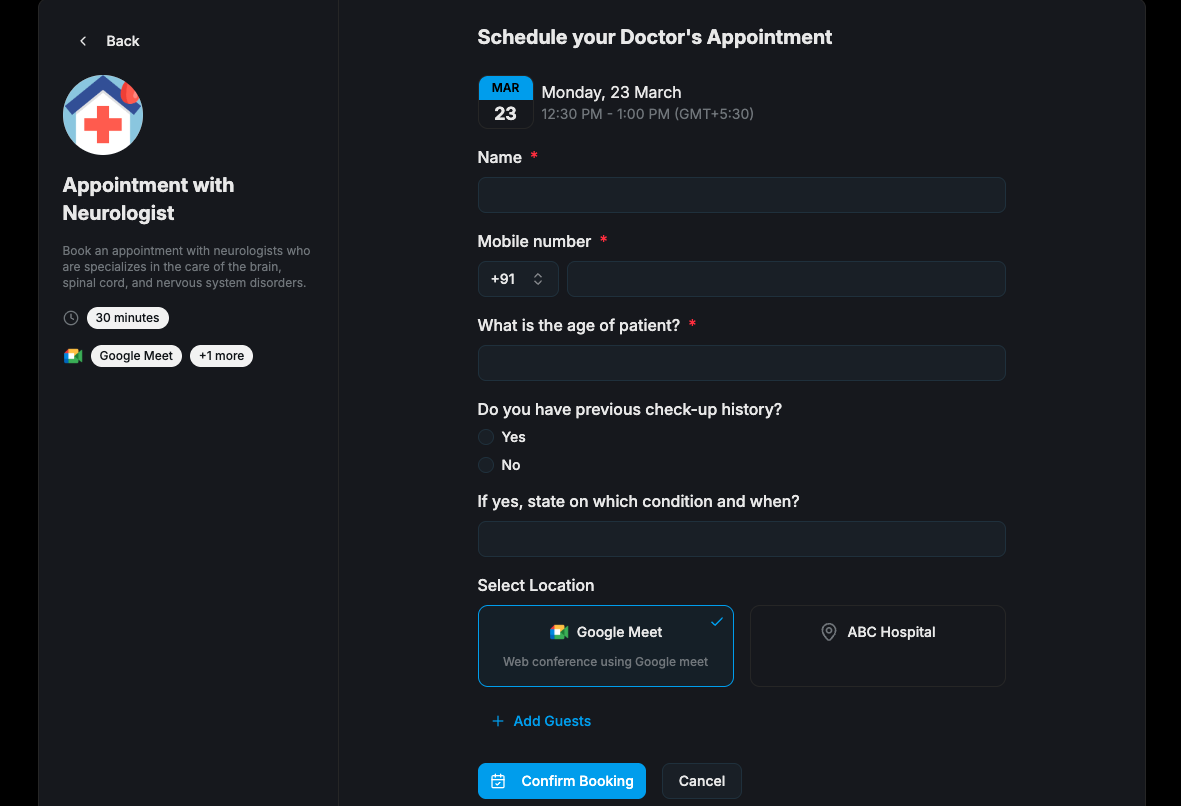This screenshot has height=806, width=1181.
Task: Expand the +1 more locations badge
Action: pos(221,356)
